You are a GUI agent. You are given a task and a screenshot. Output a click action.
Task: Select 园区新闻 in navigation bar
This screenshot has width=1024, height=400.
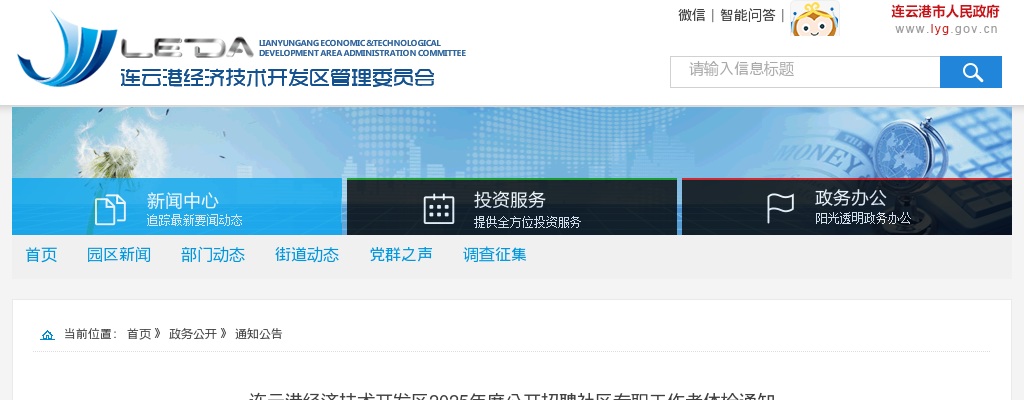(118, 255)
